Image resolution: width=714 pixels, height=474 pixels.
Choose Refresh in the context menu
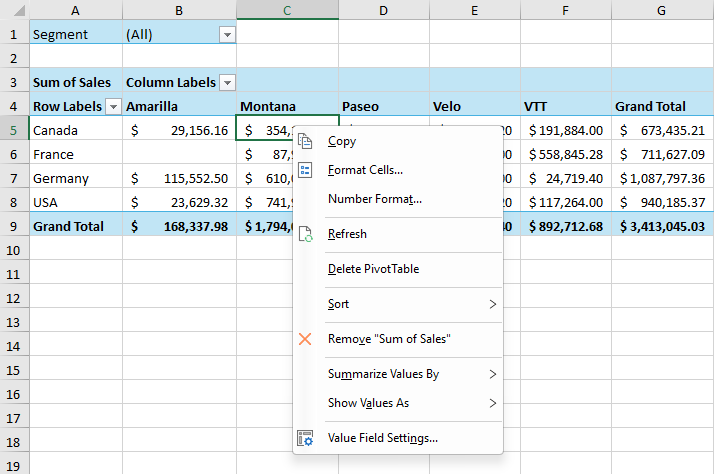pyautogui.click(x=398, y=234)
